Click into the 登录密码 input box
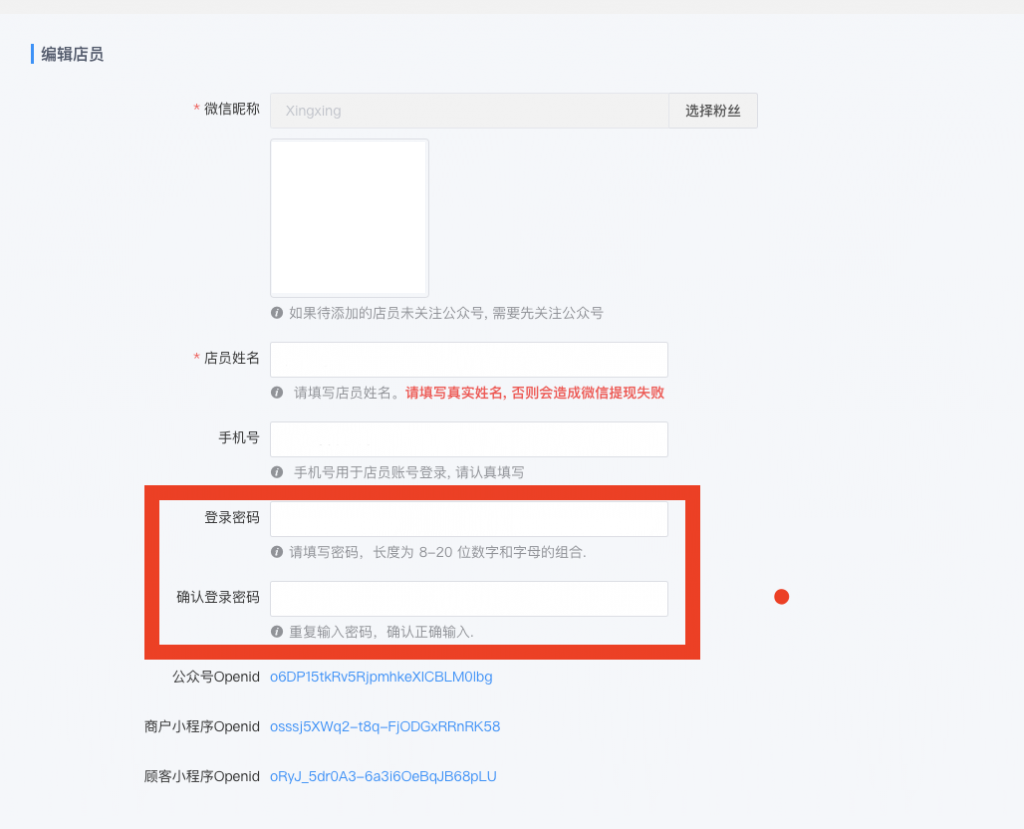1024x829 pixels. [x=468, y=519]
